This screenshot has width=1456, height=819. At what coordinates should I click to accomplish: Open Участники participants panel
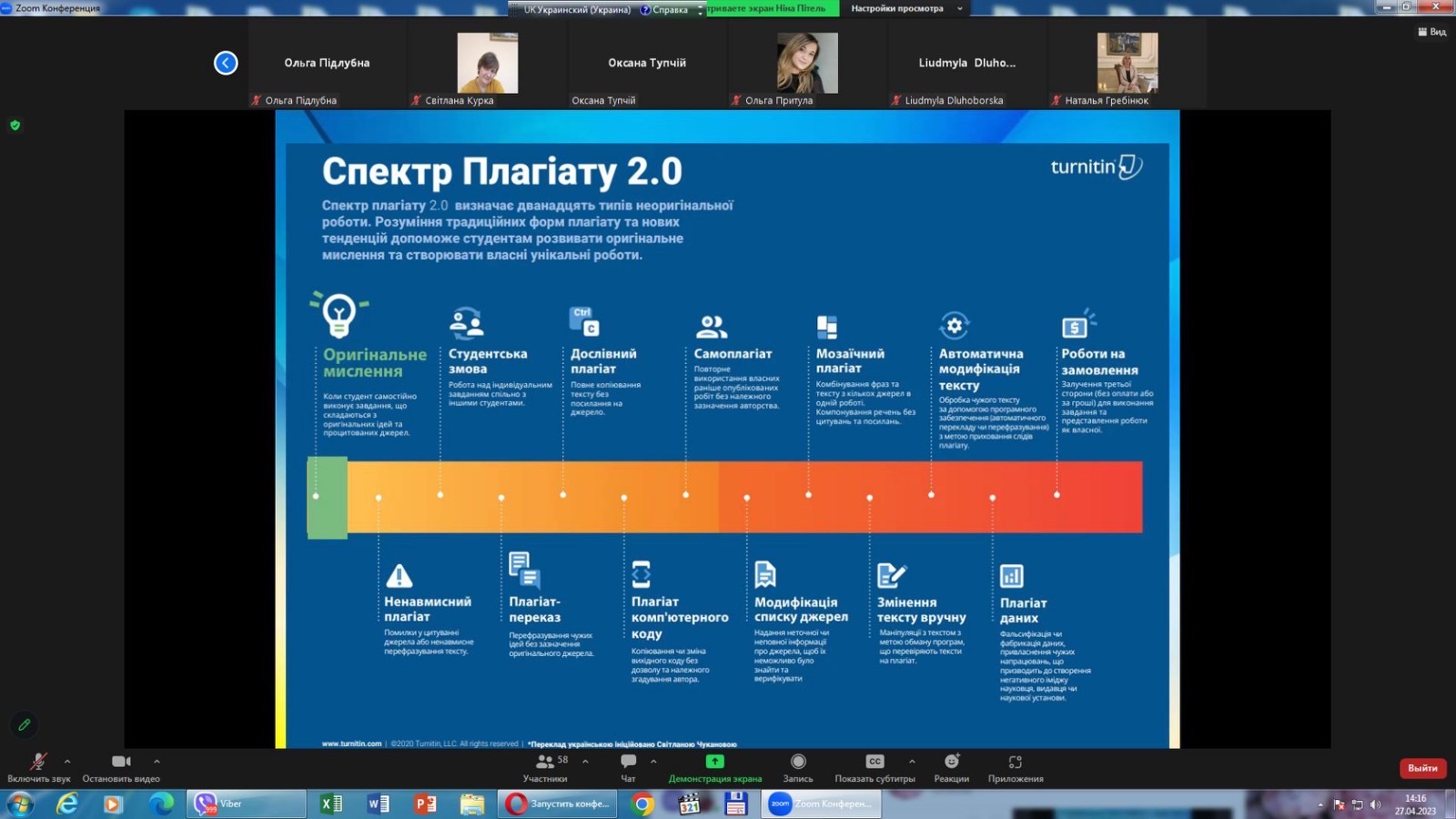pos(545,768)
